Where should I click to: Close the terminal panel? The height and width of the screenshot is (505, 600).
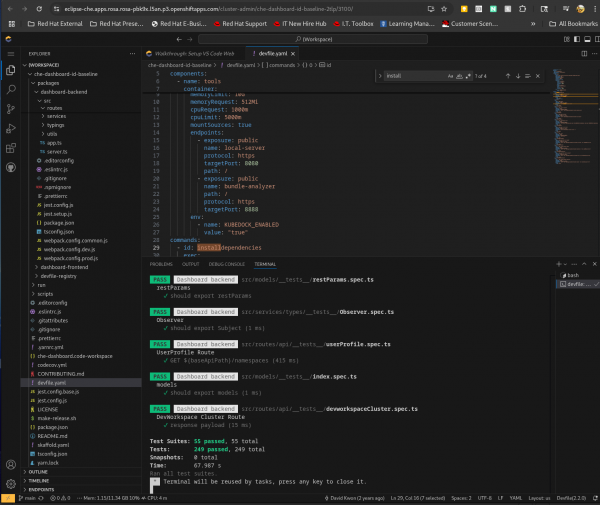(x=595, y=264)
